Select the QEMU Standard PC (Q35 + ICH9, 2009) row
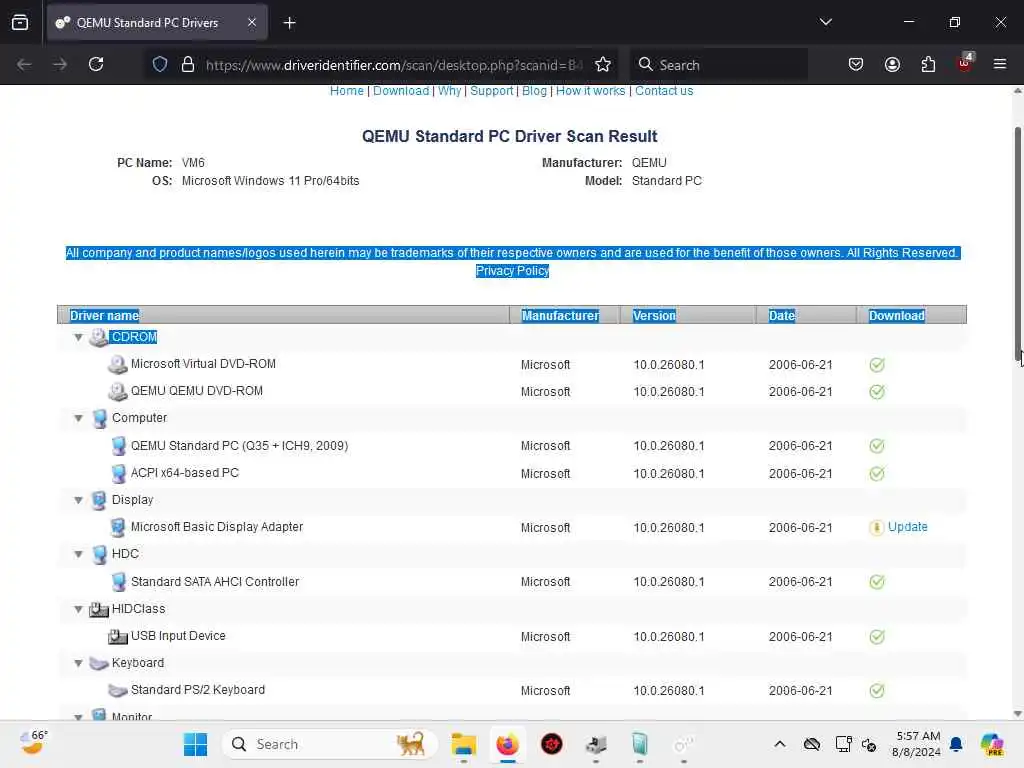 click(511, 446)
